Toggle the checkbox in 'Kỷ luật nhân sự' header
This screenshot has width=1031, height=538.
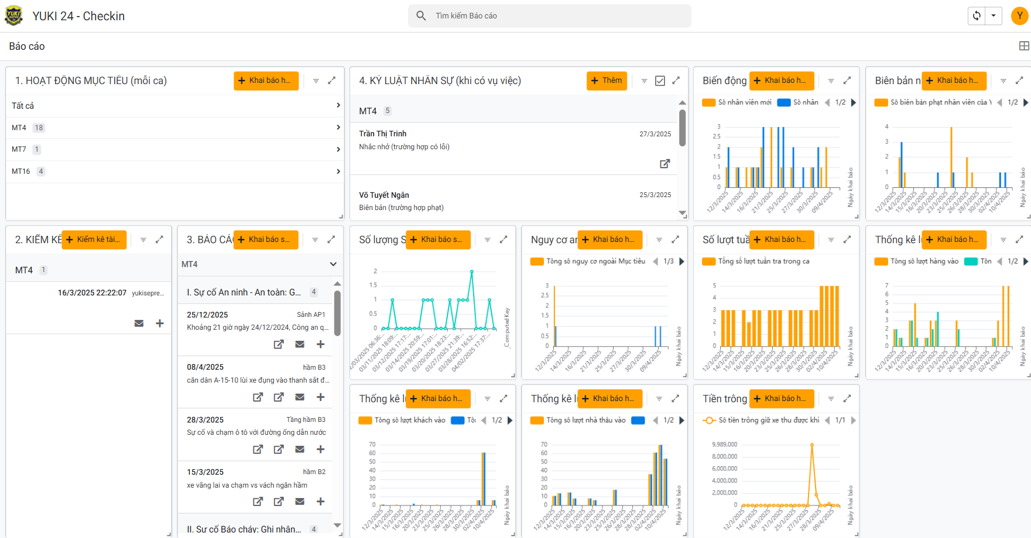point(660,81)
